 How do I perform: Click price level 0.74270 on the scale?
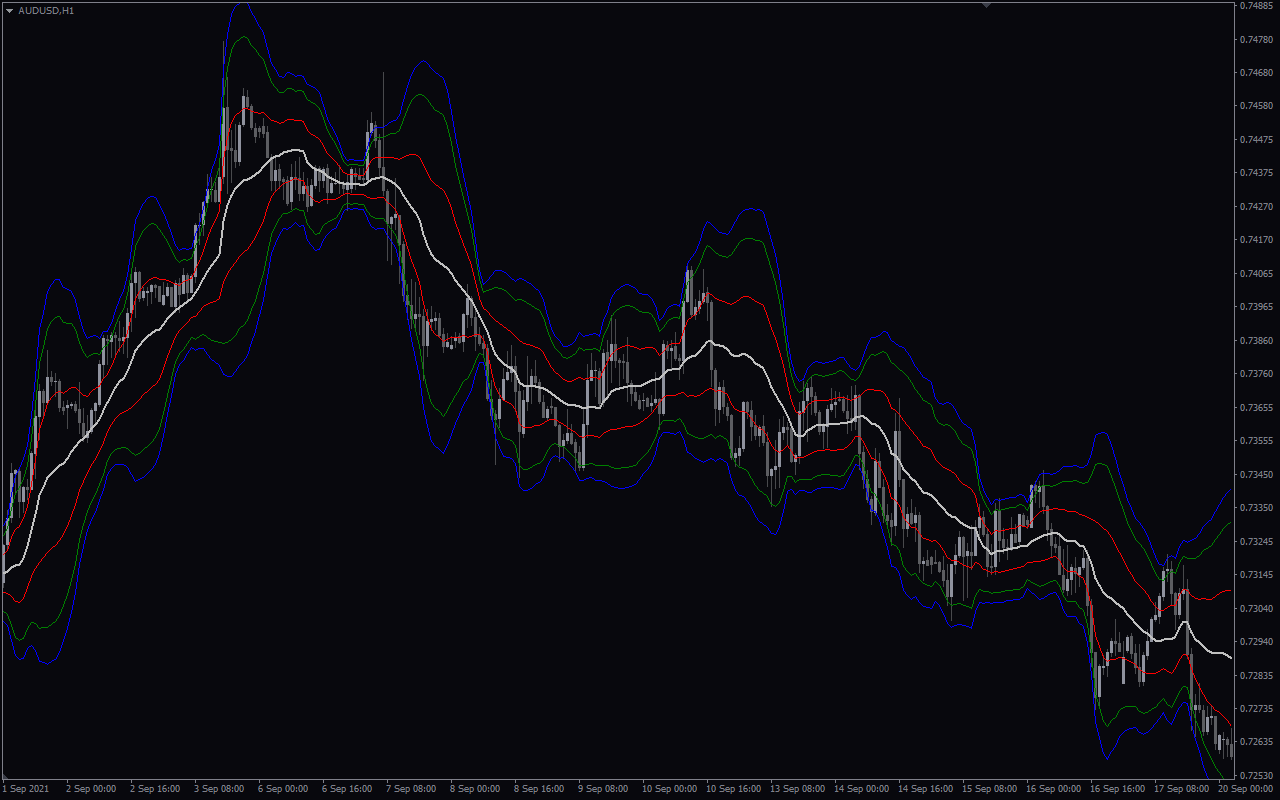[x=1255, y=207]
